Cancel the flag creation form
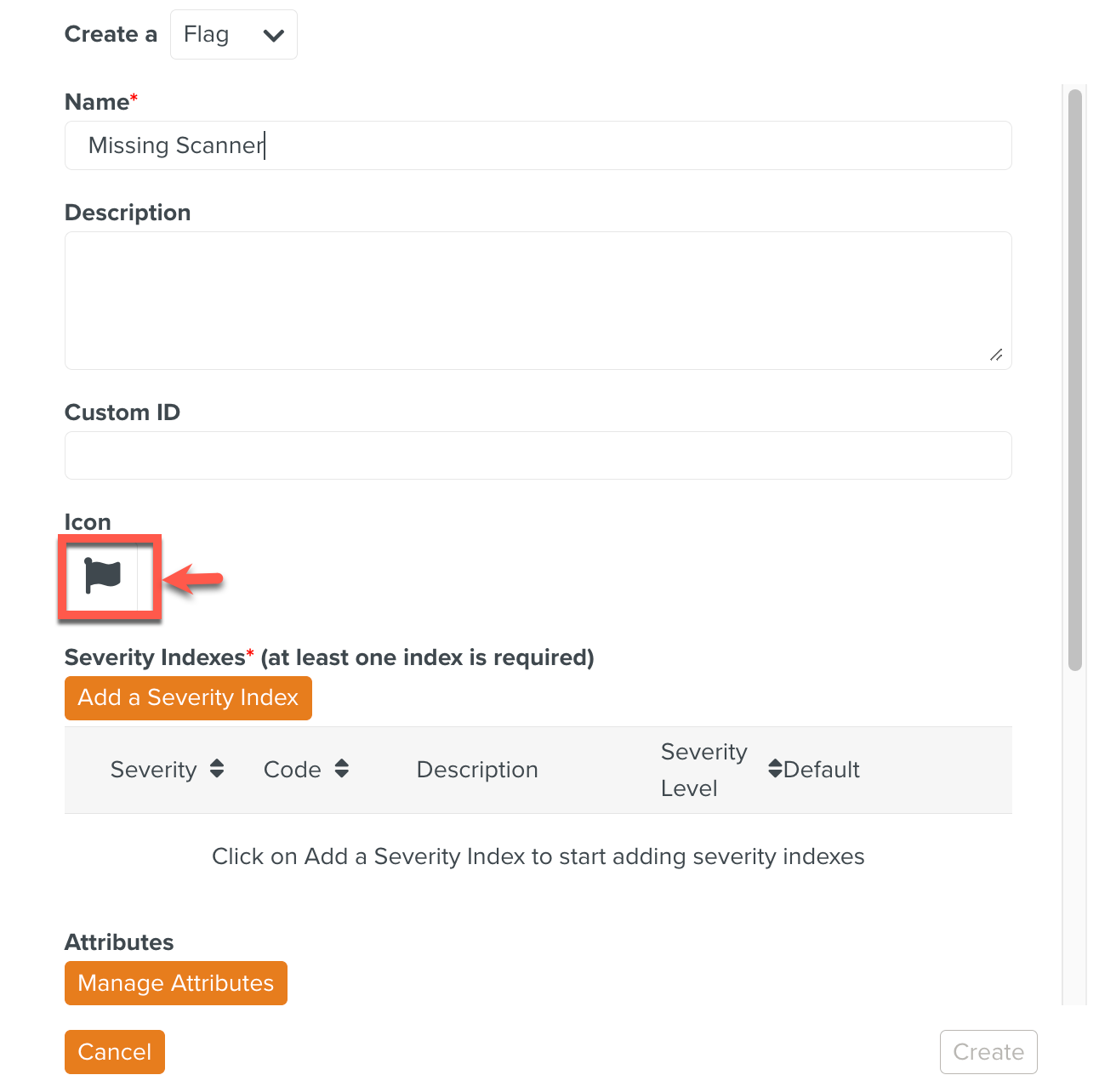The height and width of the screenshot is (1092, 1099). 115,1052
